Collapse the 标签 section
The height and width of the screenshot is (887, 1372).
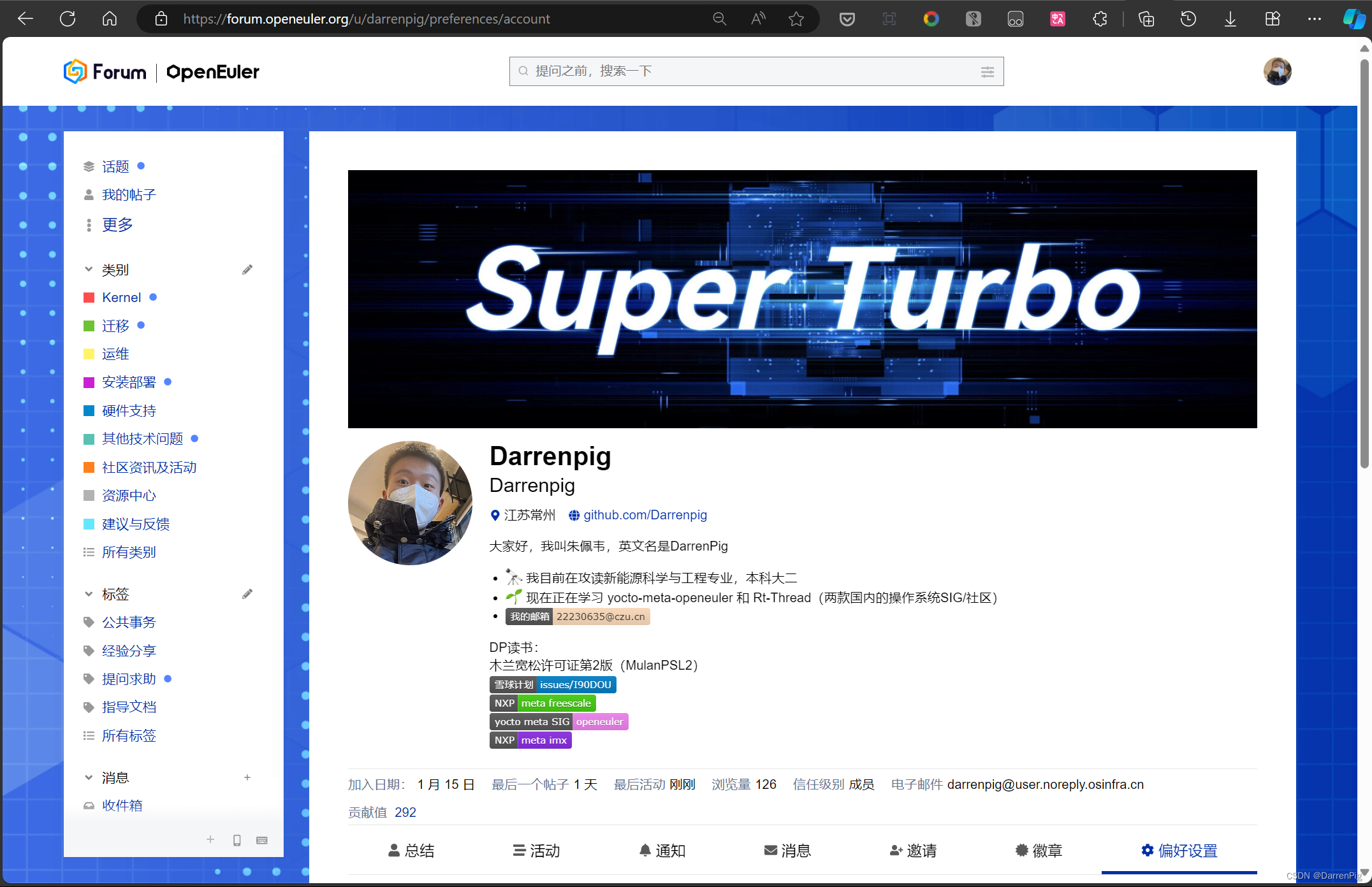click(x=89, y=594)
